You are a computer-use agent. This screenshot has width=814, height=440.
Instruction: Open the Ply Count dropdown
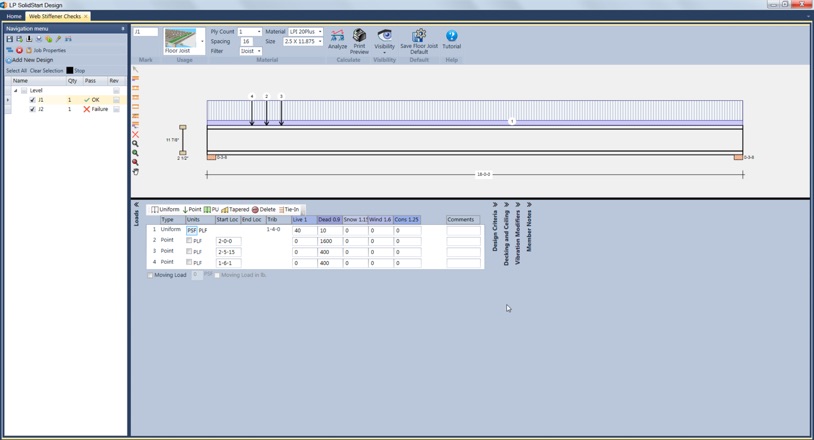pyautogui.click(x=258, y=32)
